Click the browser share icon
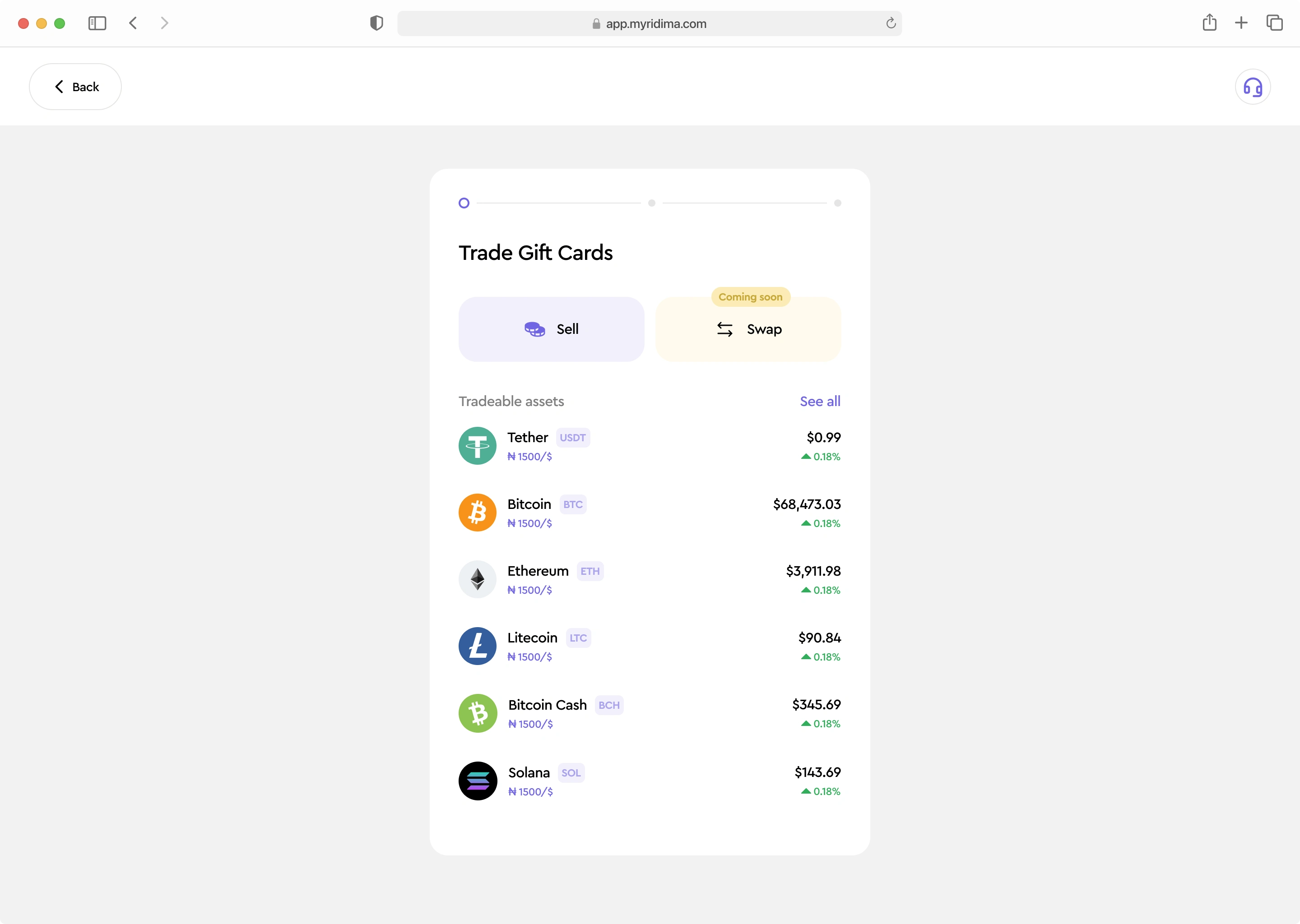This screenshot has height=924, width=1300. click(x=1209, y=23)
